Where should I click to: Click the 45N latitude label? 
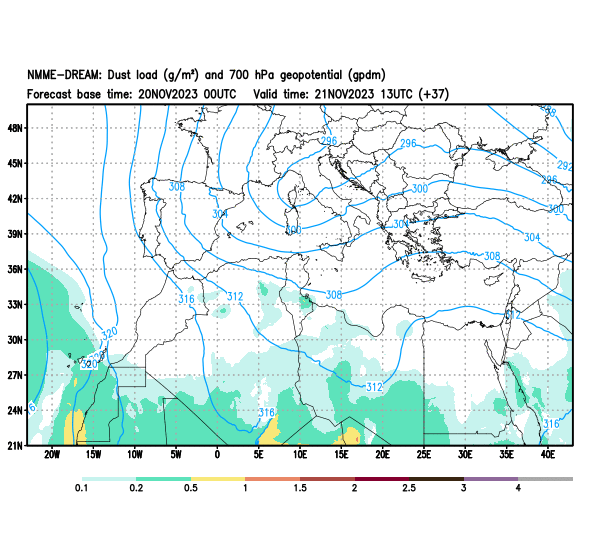click(x=16, y=163)
